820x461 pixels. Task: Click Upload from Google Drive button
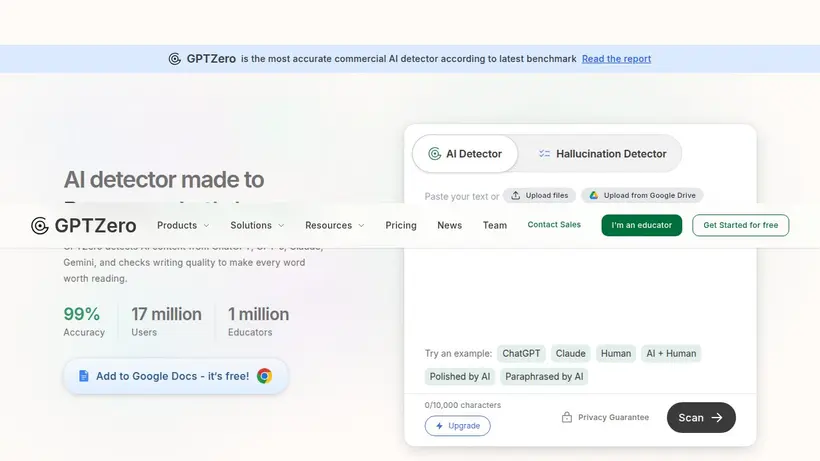click(x=642, y=195)
